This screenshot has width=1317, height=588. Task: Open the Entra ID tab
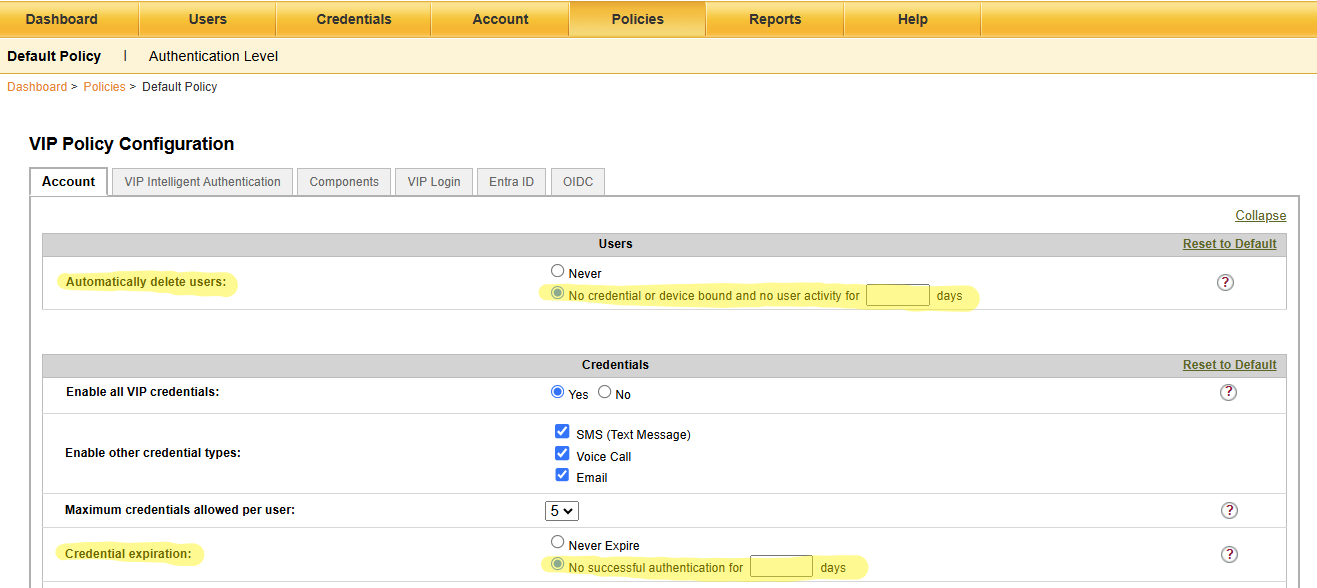(x=511, y=182)
